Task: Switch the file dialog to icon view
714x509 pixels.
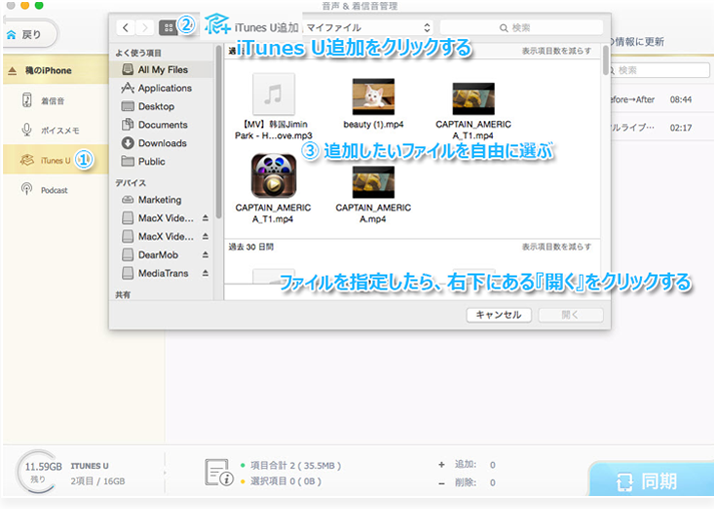Action: coord(168,27)
